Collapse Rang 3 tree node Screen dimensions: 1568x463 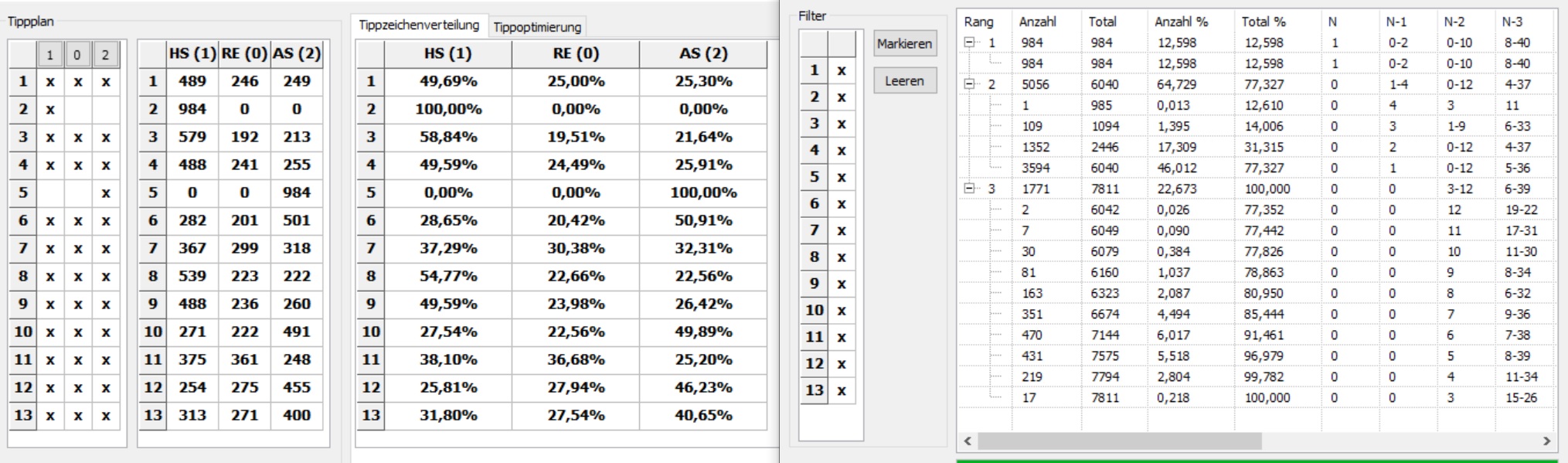click(969, 189)
